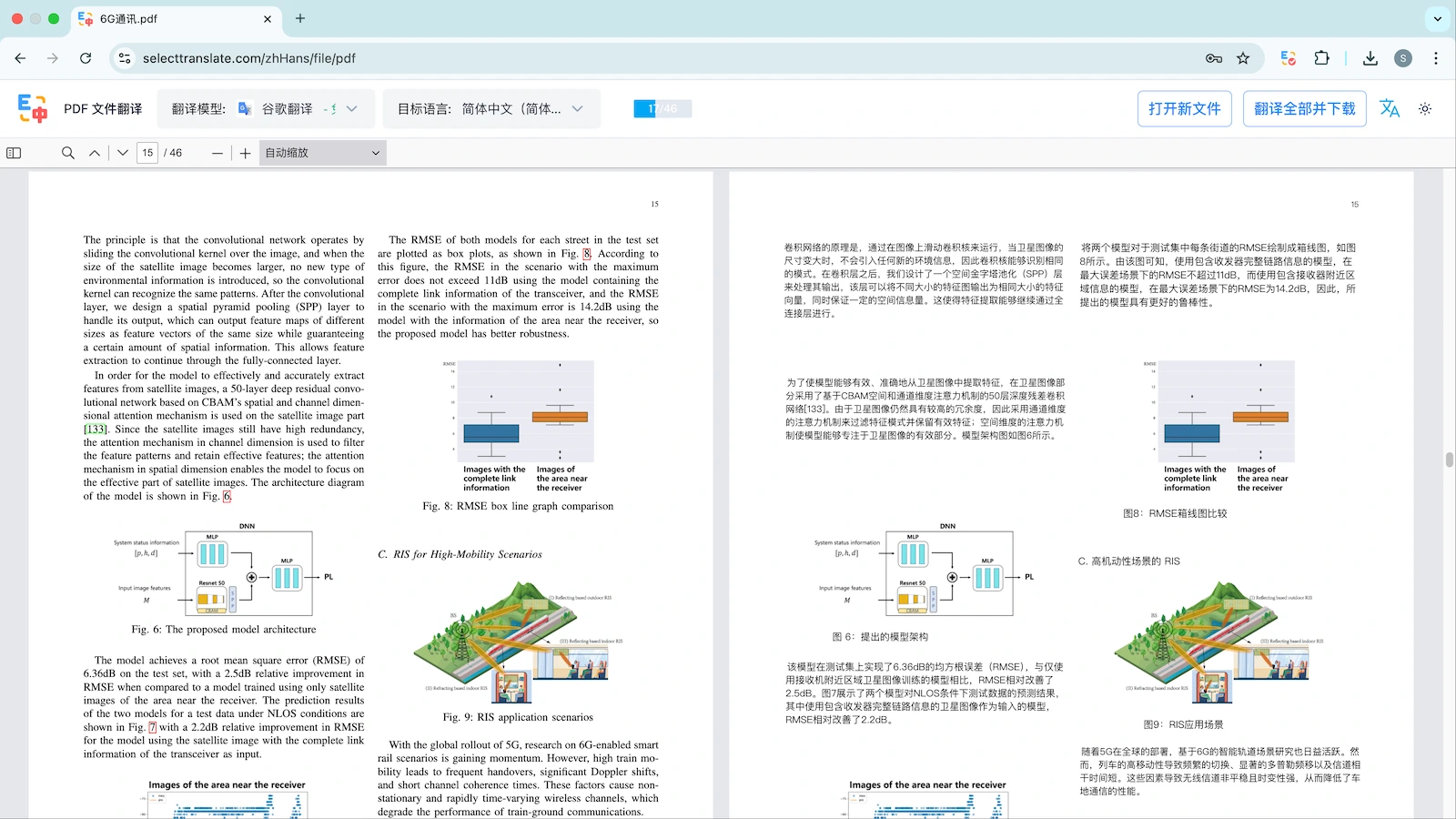This screenshot has height=819, width=1456.
Task: Zoom in with the plus icon
Action: point(245,153)
